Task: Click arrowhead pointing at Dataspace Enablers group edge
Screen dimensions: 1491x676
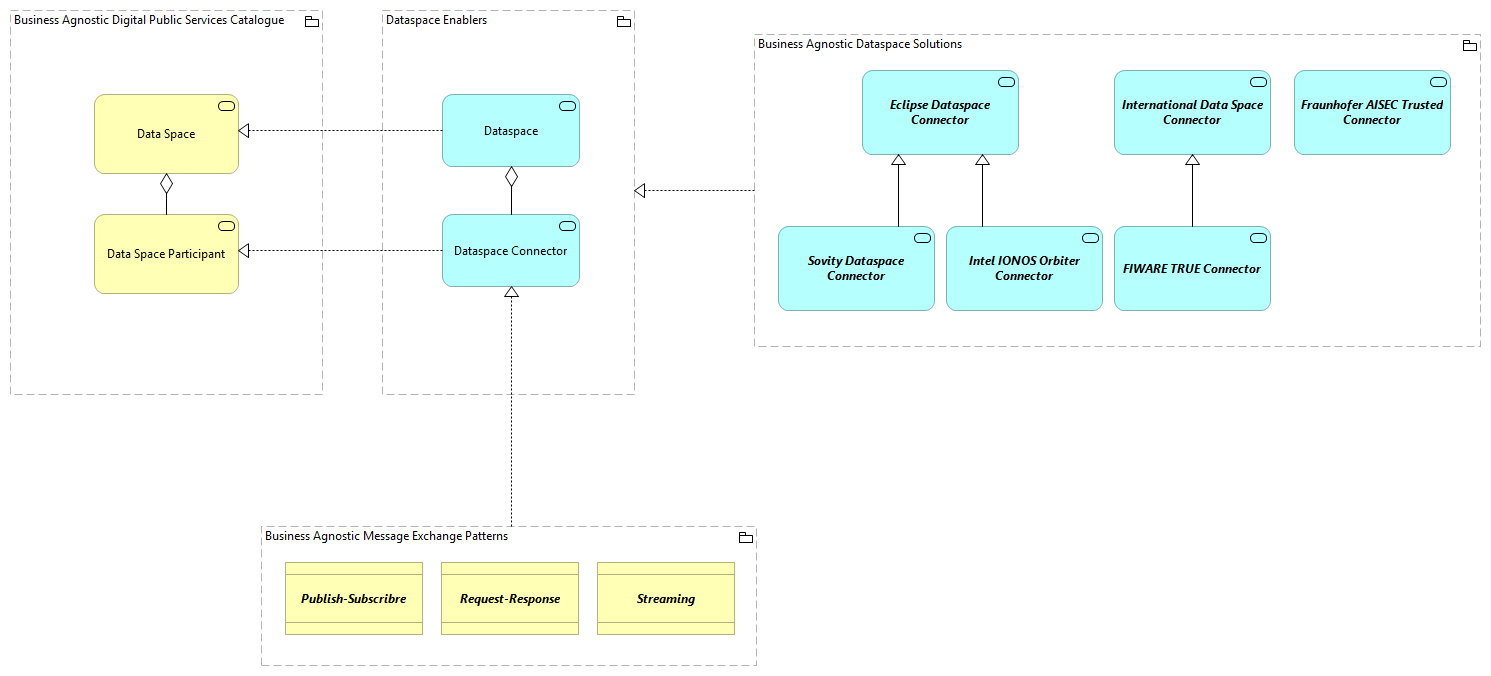Action: click(x=640, y=190)
